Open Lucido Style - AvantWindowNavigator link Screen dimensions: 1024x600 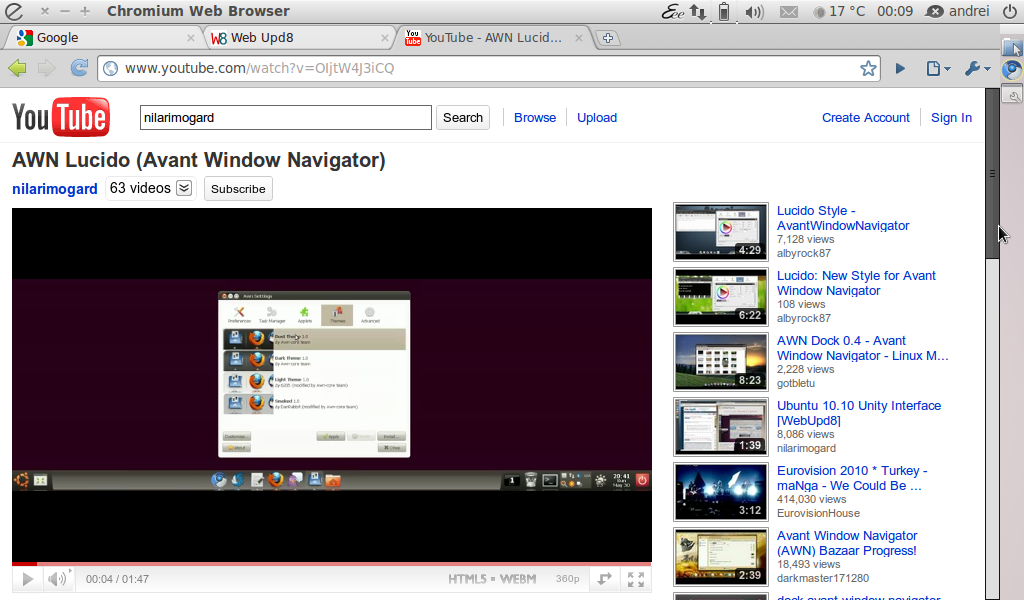point(842,218)
